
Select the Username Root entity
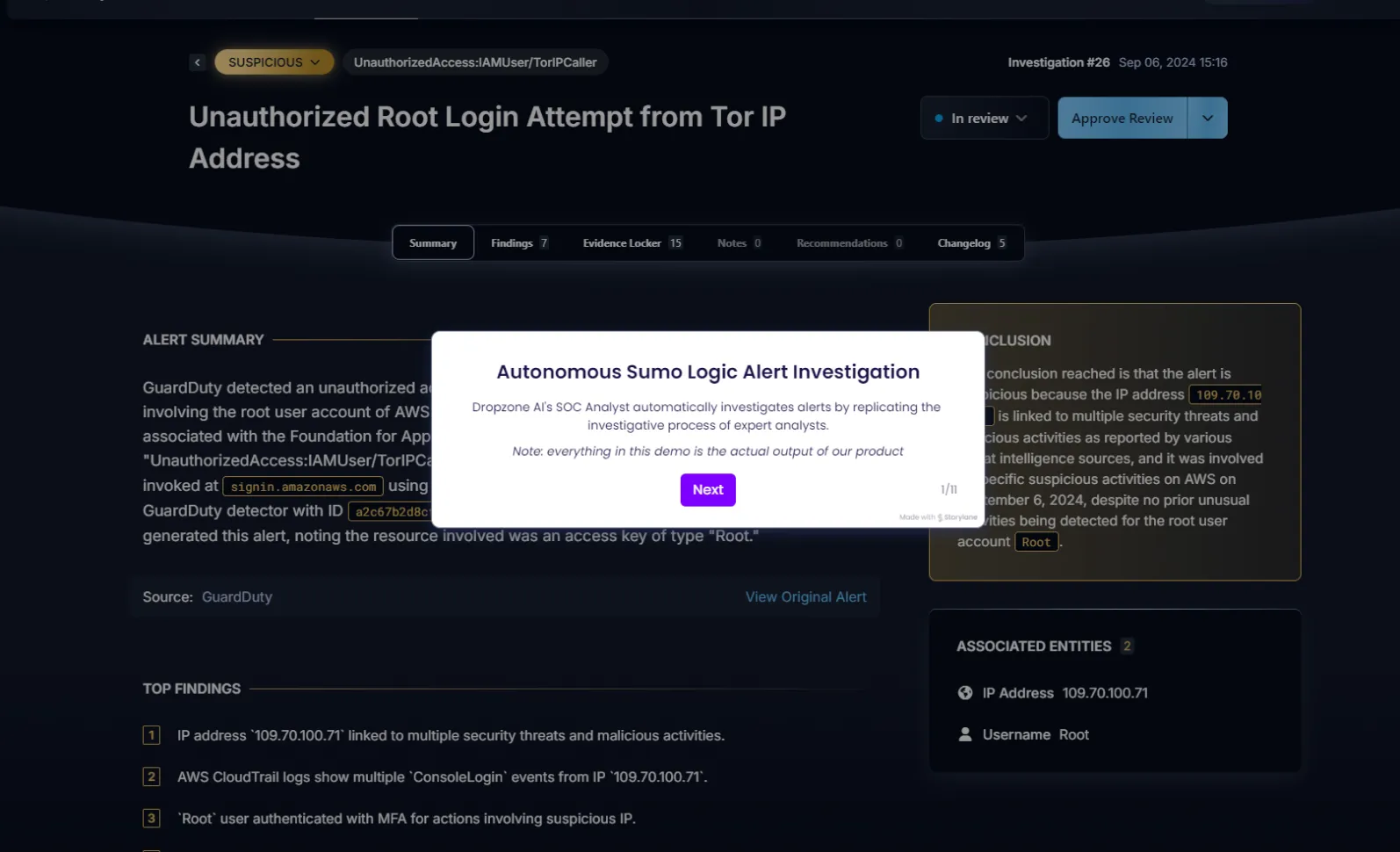[x=1036, y=734]
